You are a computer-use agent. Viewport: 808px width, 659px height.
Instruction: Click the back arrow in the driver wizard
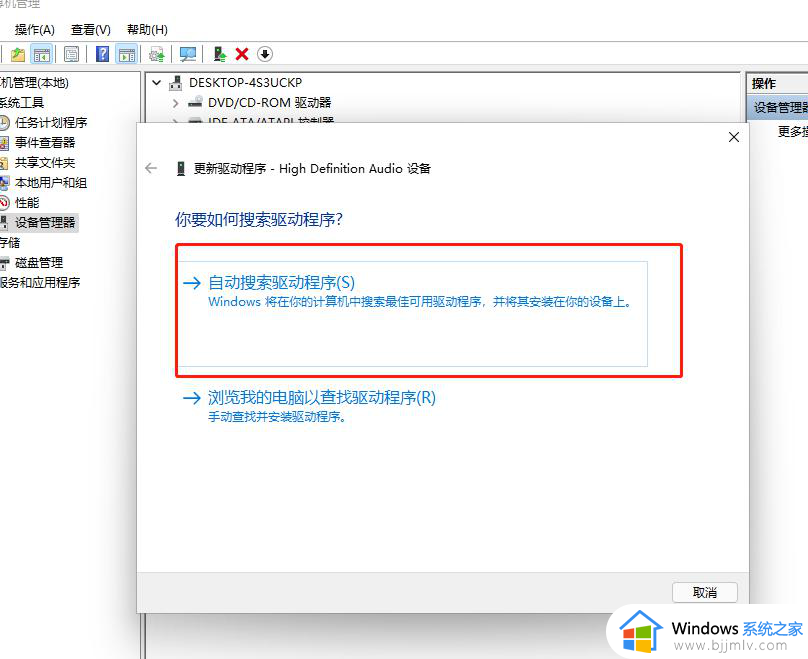(x=151, y=168)
